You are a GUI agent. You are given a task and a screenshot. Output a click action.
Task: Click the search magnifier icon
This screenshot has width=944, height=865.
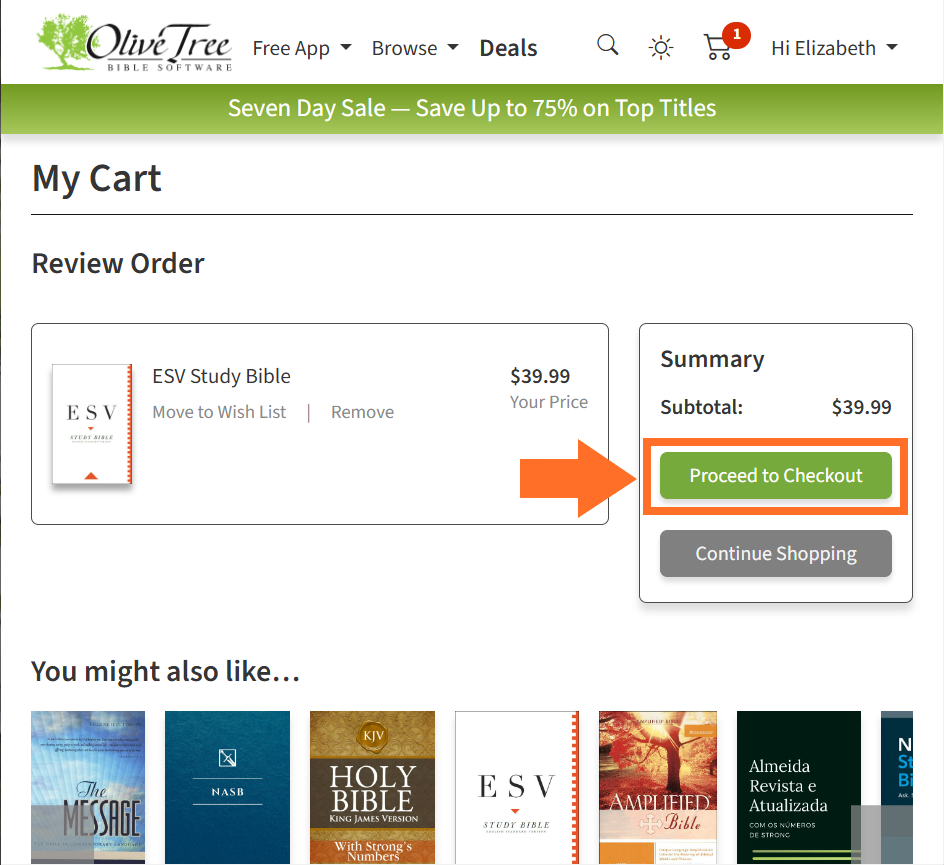[607, 46]
